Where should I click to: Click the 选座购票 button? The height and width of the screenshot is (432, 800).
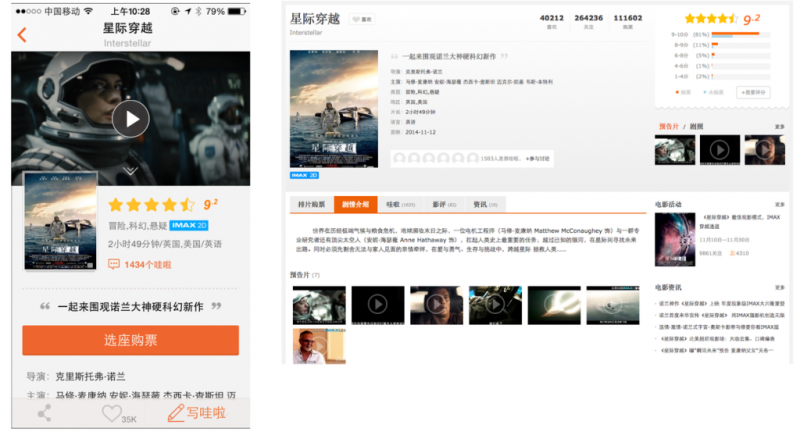coord(131,340)
